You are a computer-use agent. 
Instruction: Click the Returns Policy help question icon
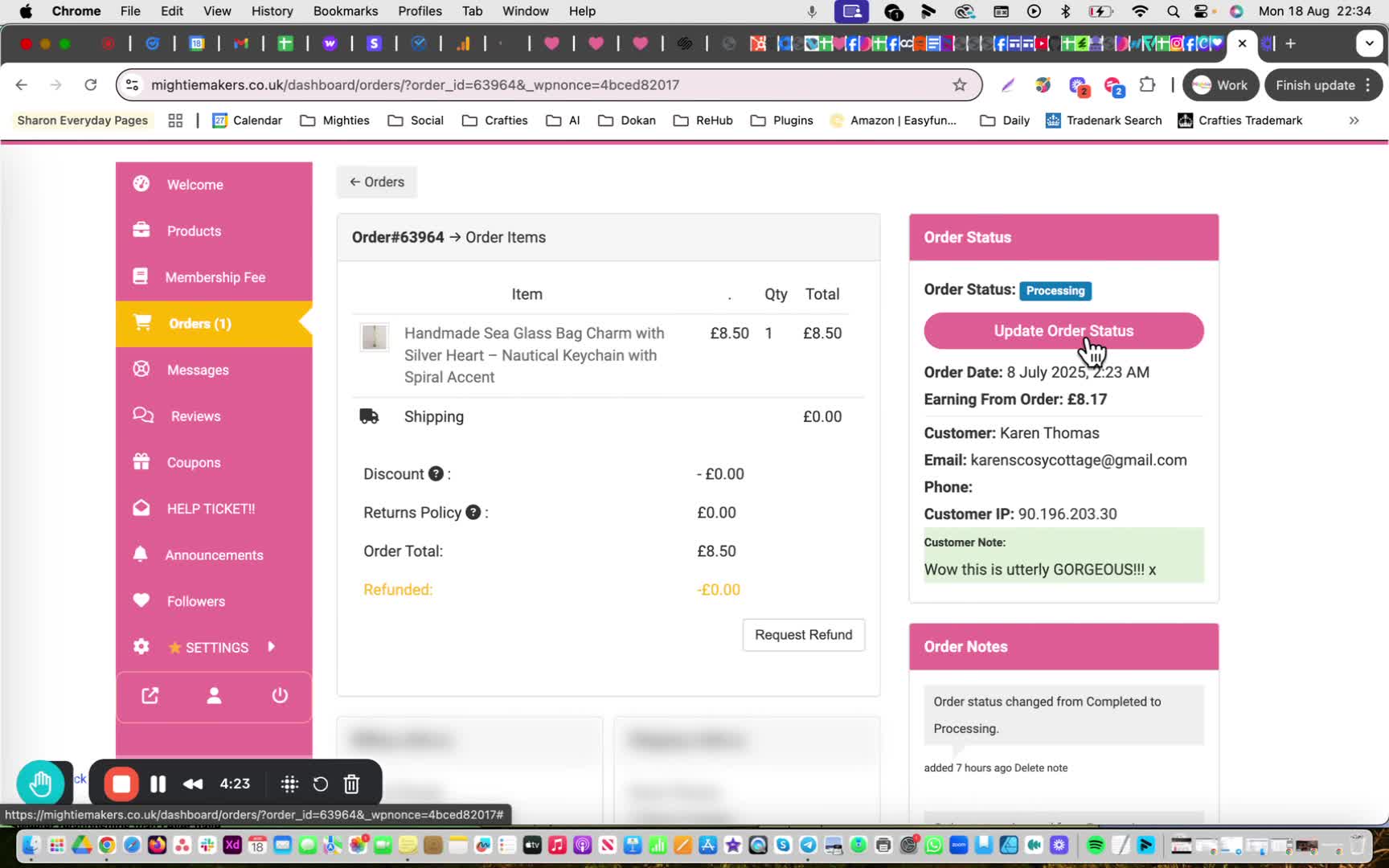(473, 512)
